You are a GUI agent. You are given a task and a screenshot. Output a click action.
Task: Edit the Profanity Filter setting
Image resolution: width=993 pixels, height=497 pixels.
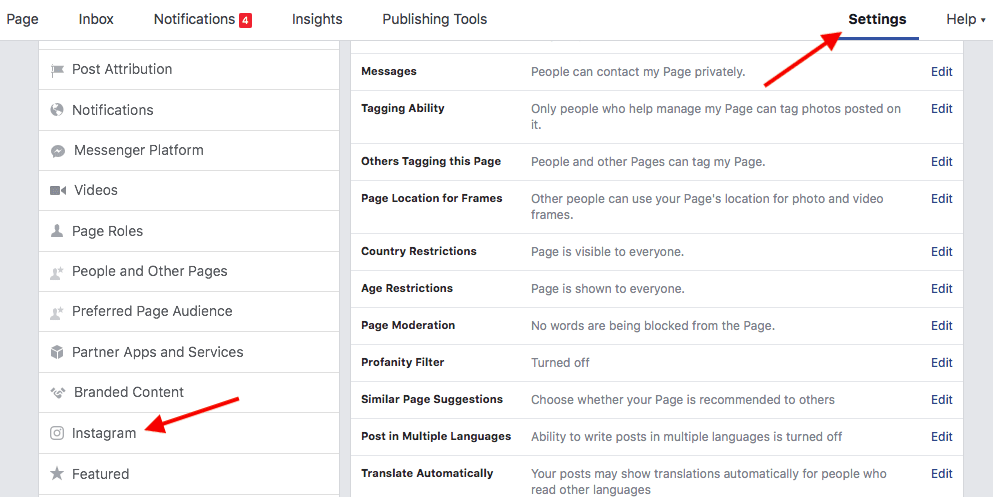941,362
